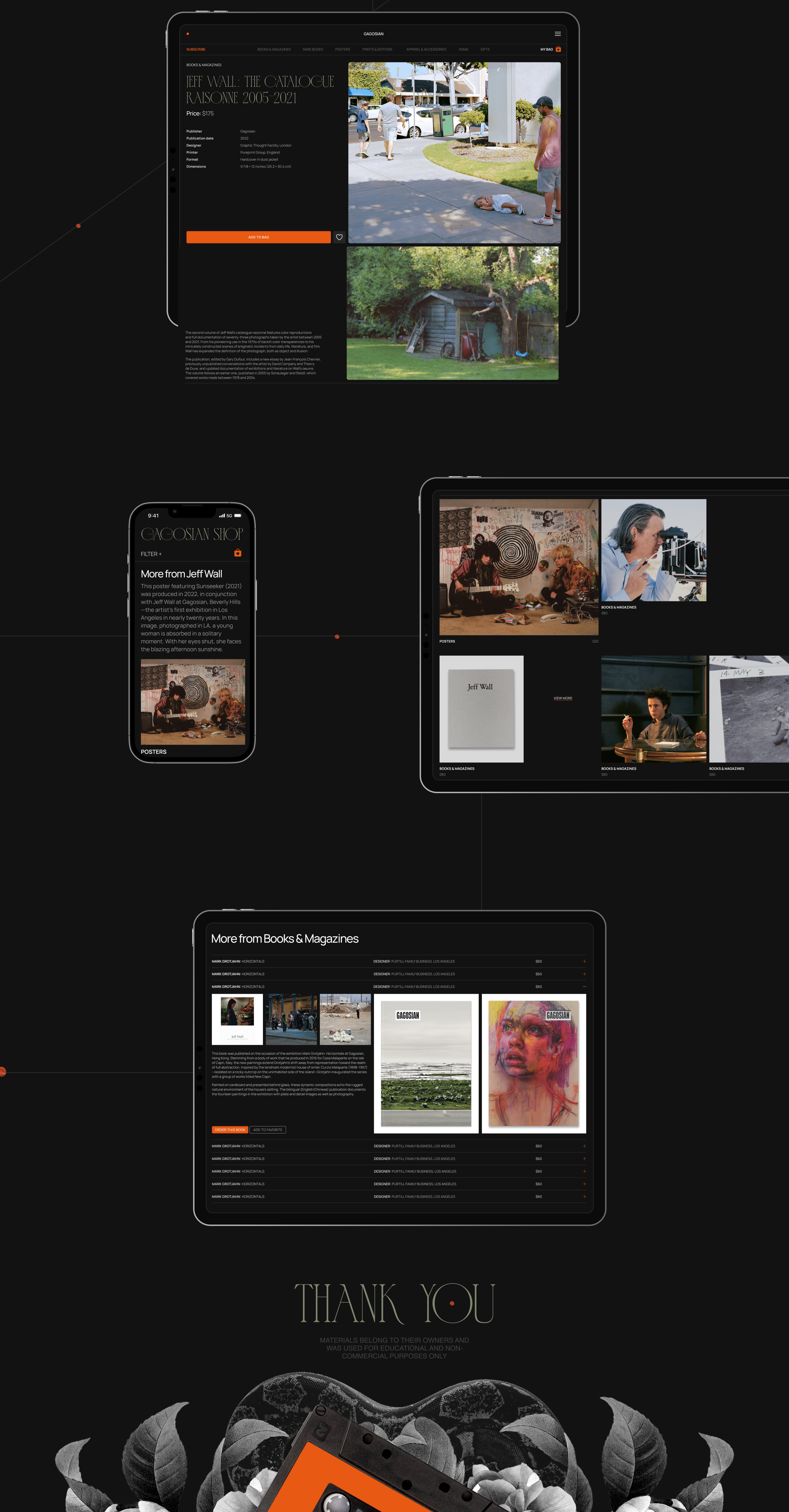The width and height of the screenshot is (789, 1512).
Task: Open the Jeff Wall grey book cover thumbnail
Action: pyautogui.click(x=481, y=709)
